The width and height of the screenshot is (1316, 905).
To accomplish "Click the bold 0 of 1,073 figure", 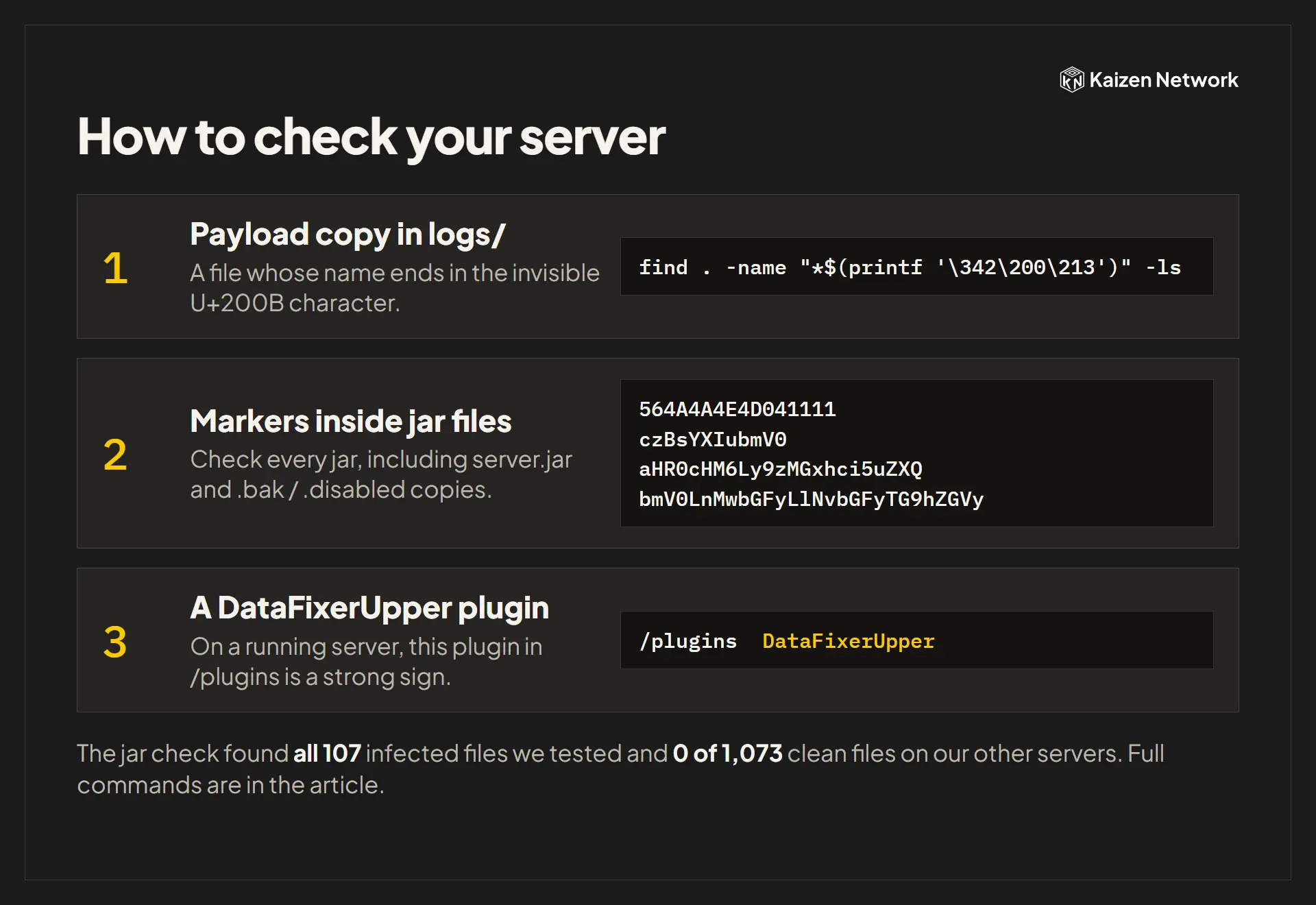I will pos(727,753).
